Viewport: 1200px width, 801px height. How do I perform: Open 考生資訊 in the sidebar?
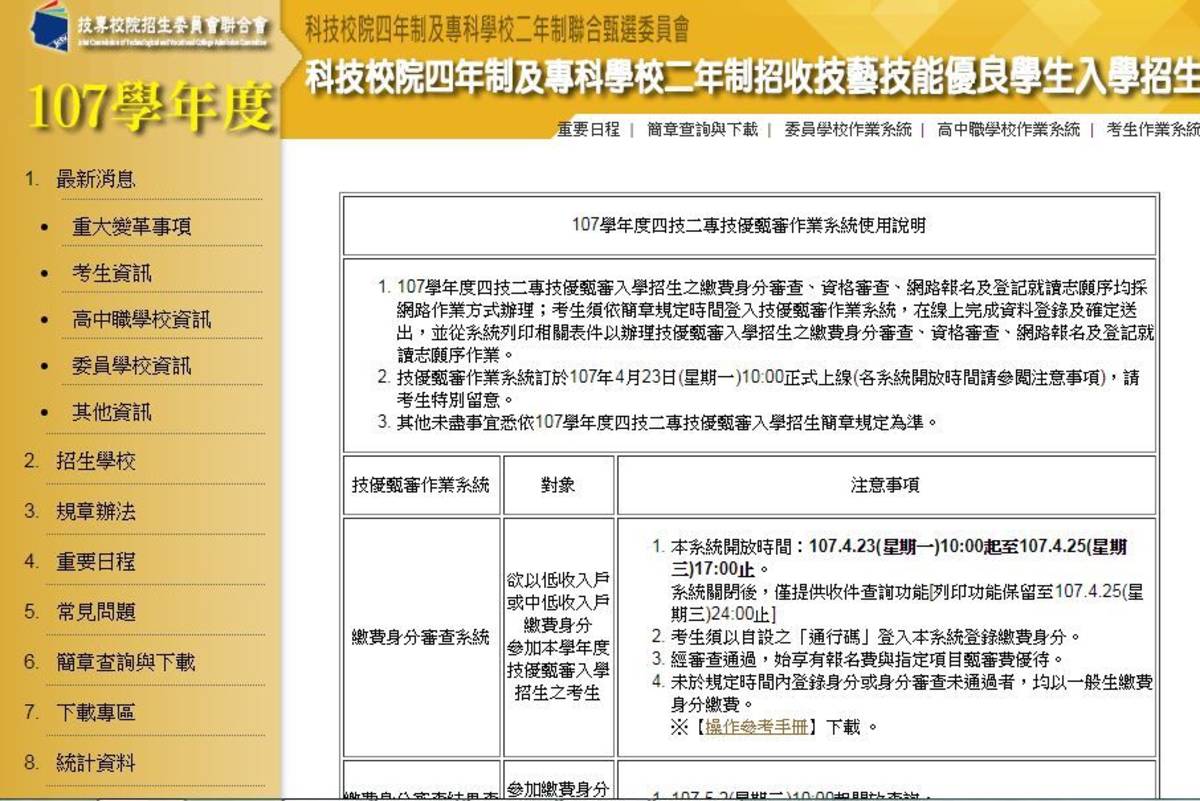coord(112,273)
